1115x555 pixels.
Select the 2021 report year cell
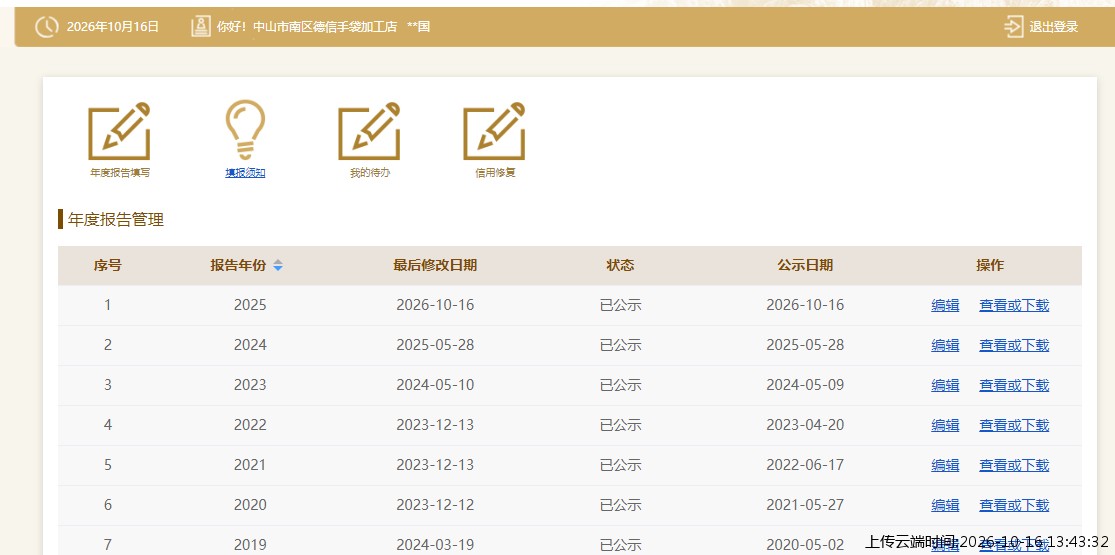click(250, 465)
